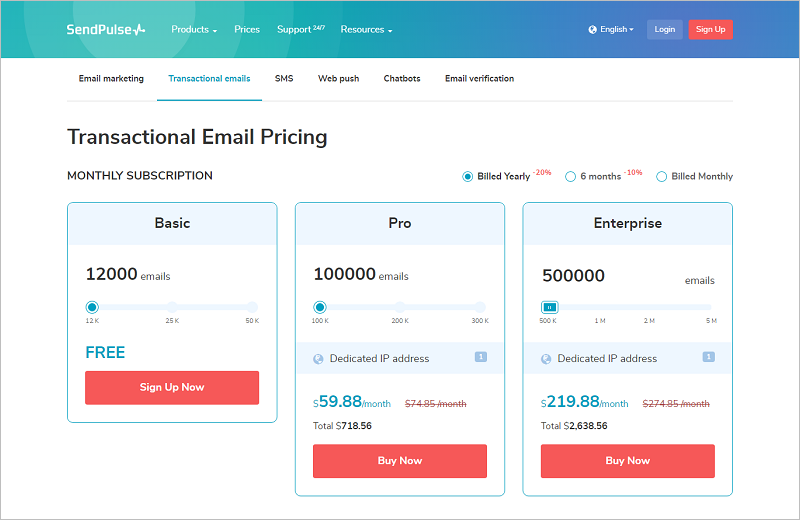Screen dimensions: 800x520
Task: Click the Enterprise dedicated IP globe icon
Action: pyautogui.click(x=547, y=359)
